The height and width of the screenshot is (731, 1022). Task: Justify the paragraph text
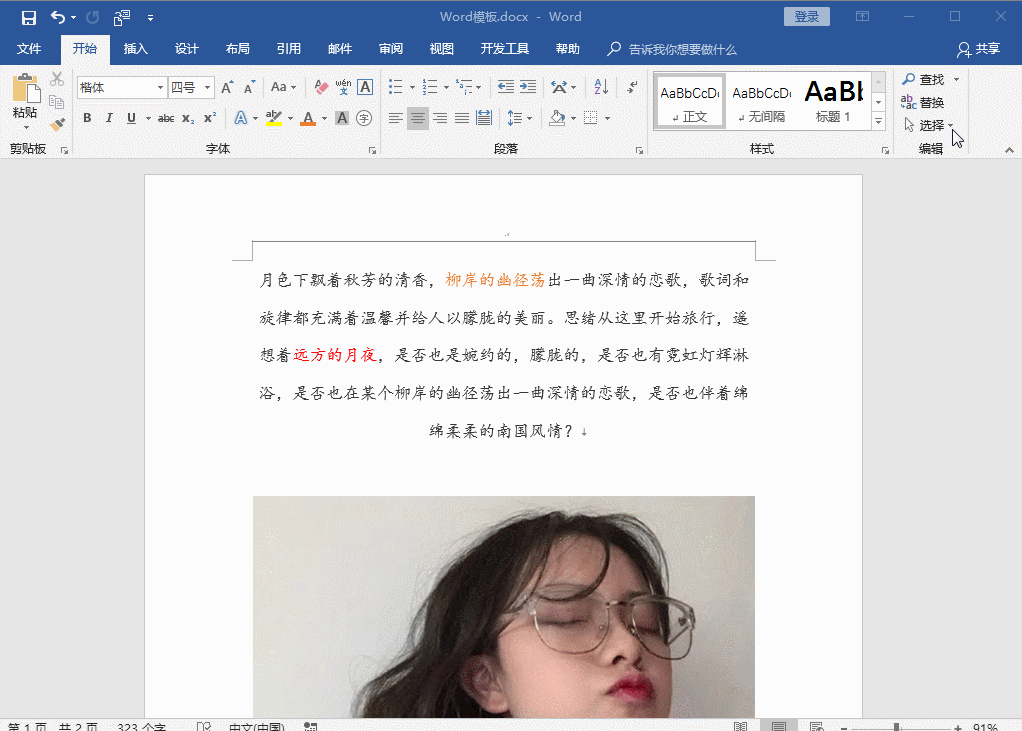coord(462,118)
